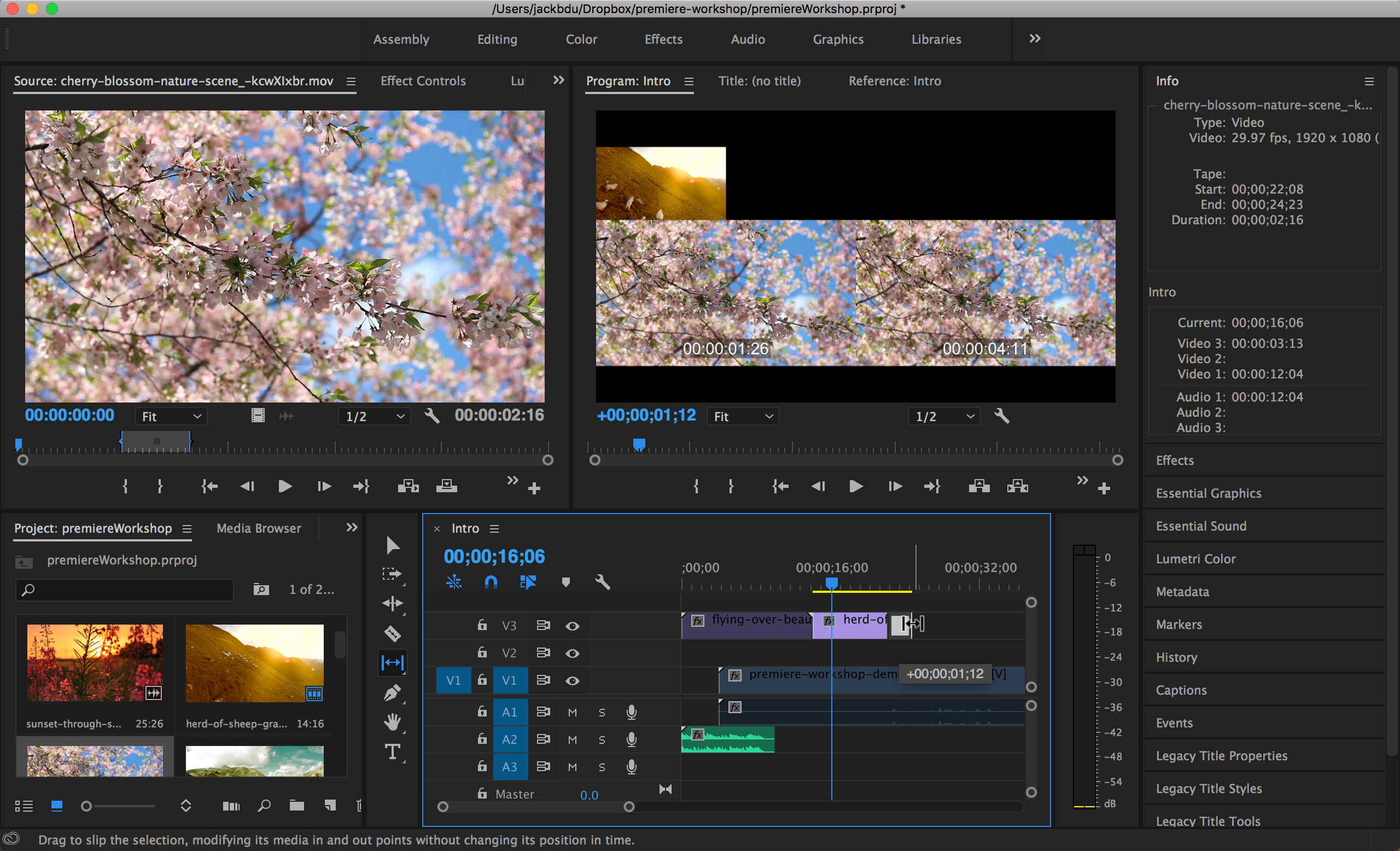Open the Lumetri Color panel
The height and width of the screenshot is (851, 1400).
pyautogui.click(x=1195, y=559)
